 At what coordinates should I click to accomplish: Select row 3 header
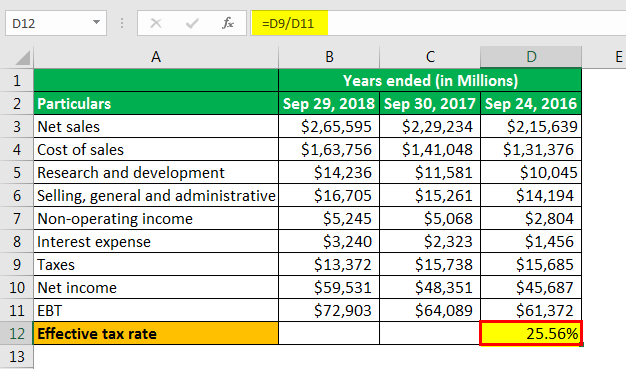[17, 127]
